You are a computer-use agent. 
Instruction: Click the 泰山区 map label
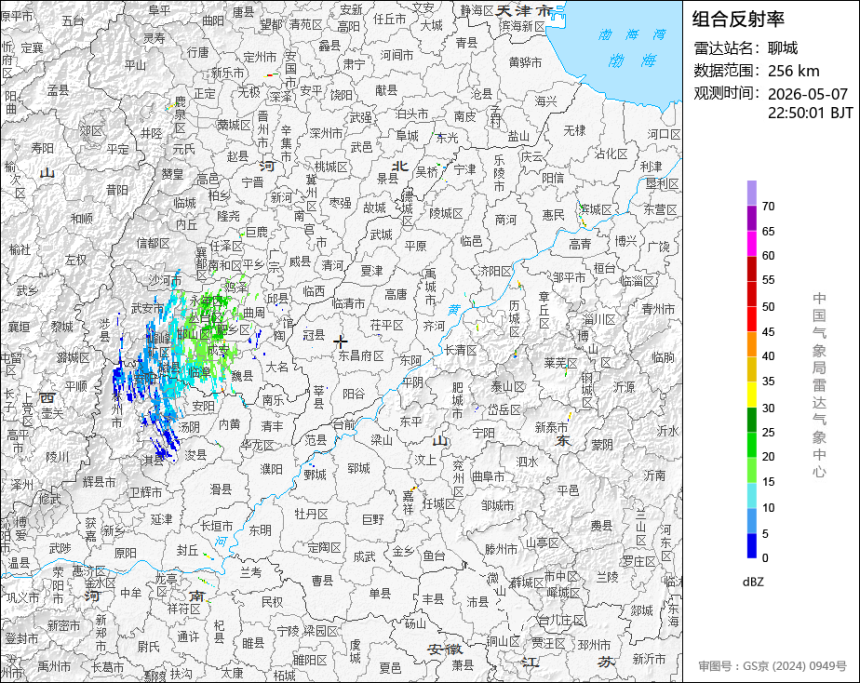click(507, 387)
